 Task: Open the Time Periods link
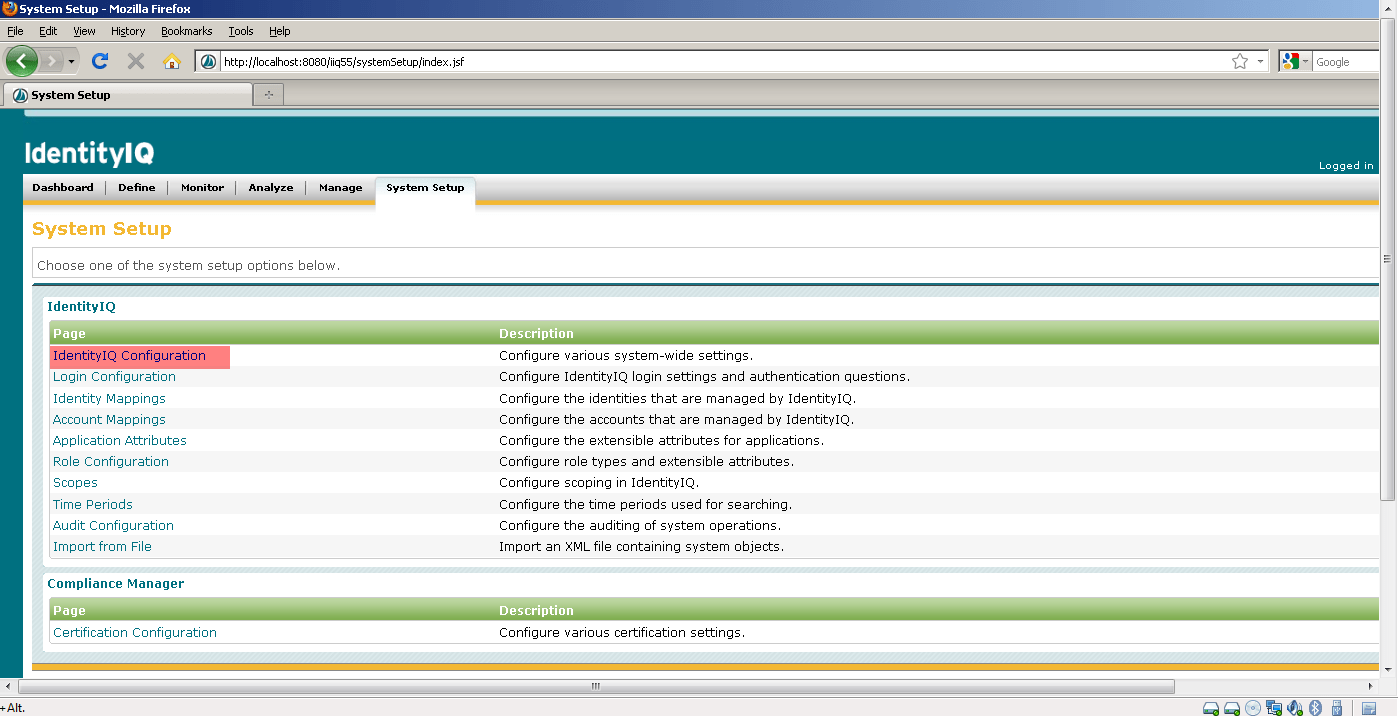93,505
